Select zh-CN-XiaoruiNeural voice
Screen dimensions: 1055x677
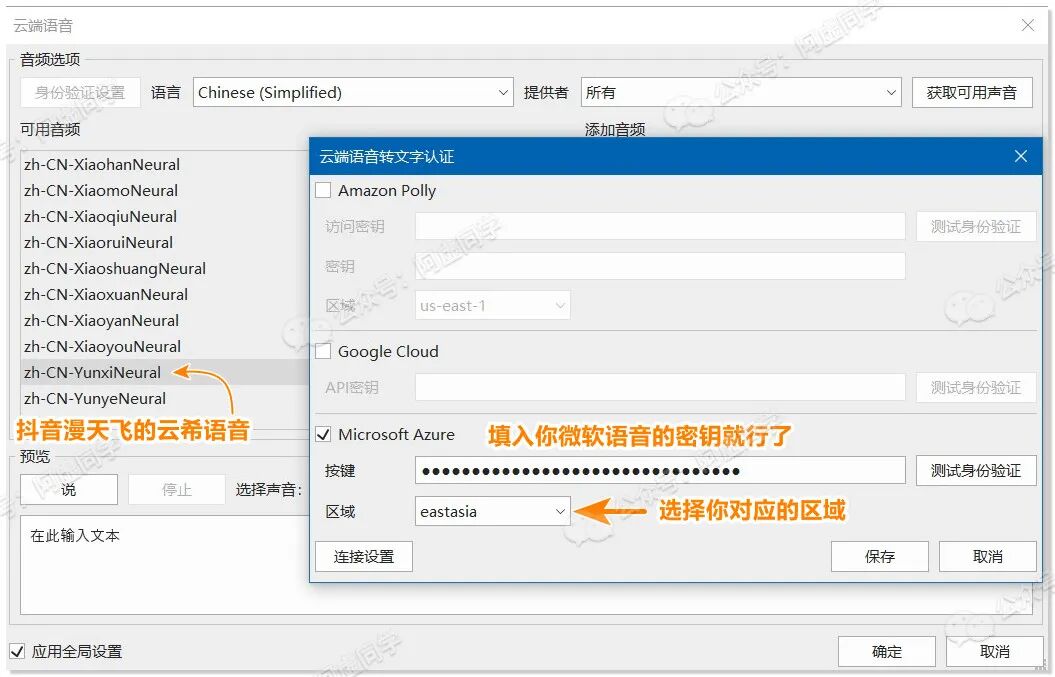pos(99,242)
